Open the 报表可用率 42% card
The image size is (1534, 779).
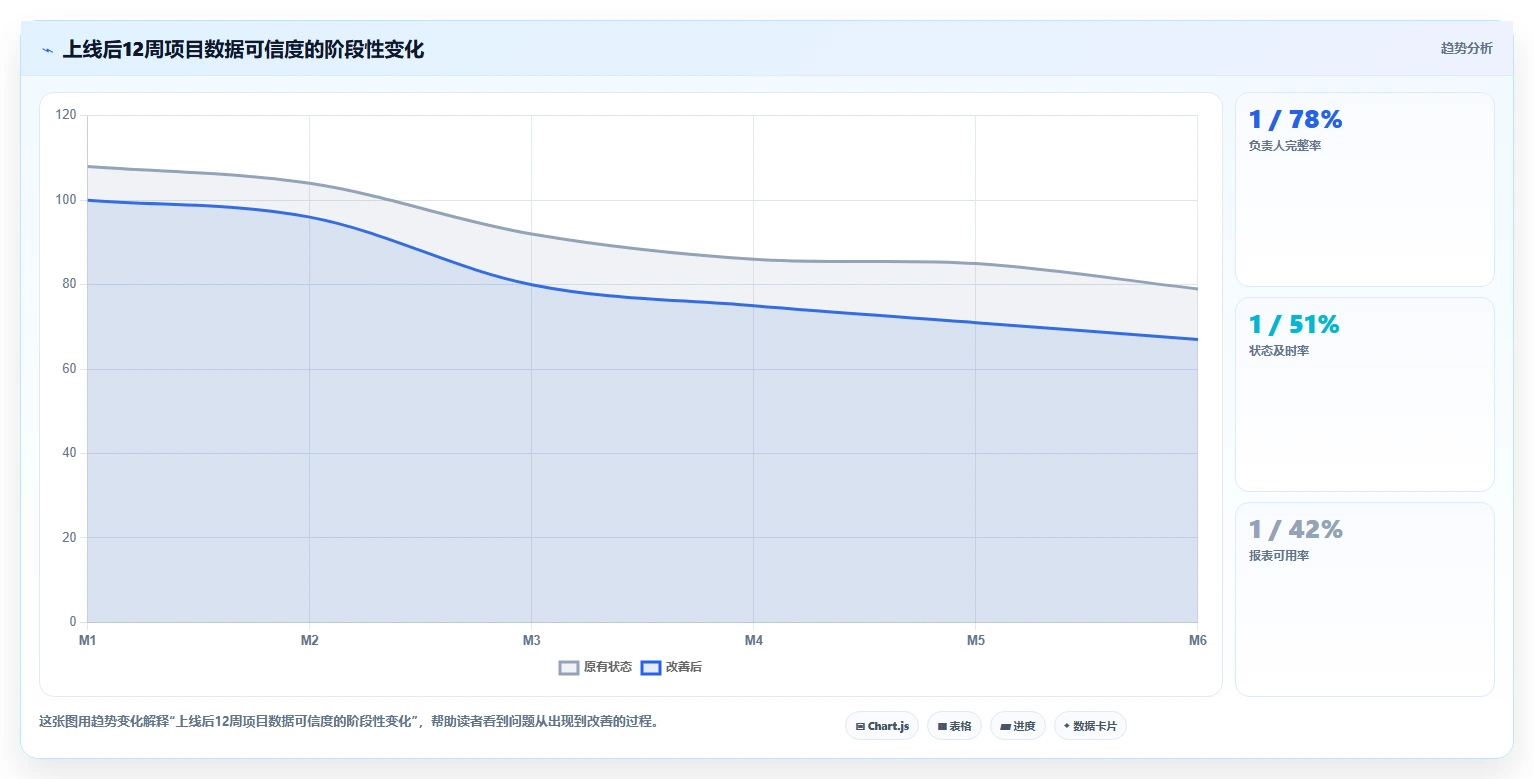(1365, 599)
